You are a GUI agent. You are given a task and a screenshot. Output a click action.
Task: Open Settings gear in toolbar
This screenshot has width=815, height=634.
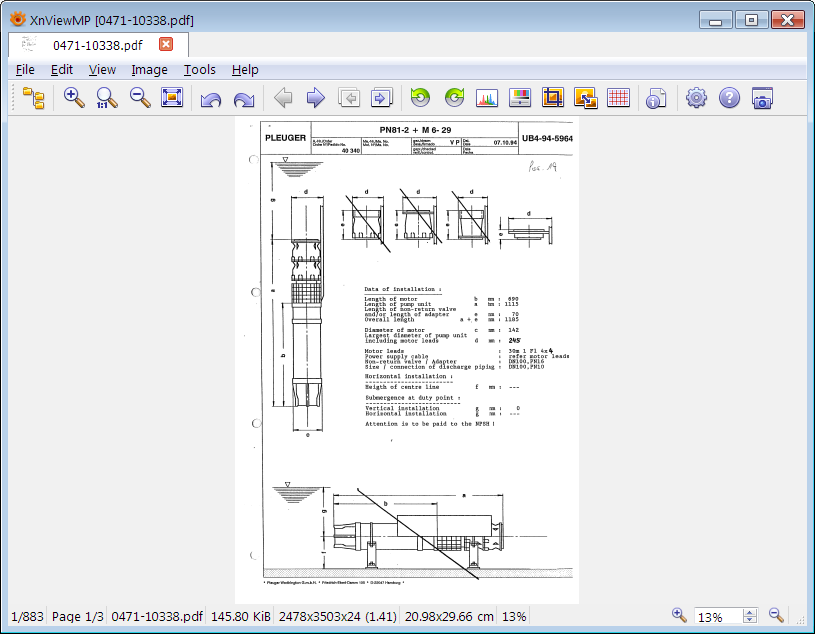point(696,98)
